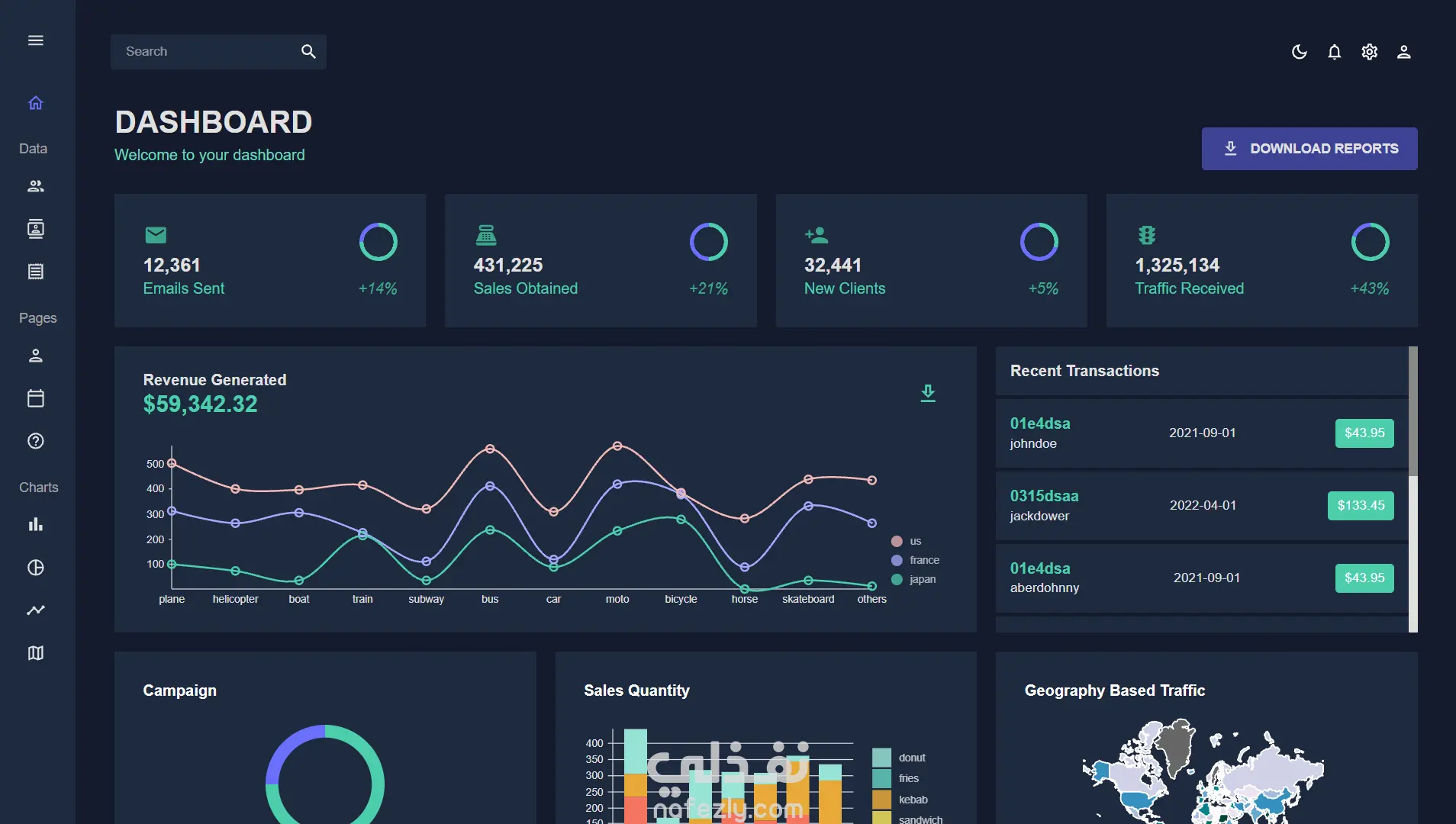
Task: Open the Line Chart sidebar icon
Action: coord(35,610)
